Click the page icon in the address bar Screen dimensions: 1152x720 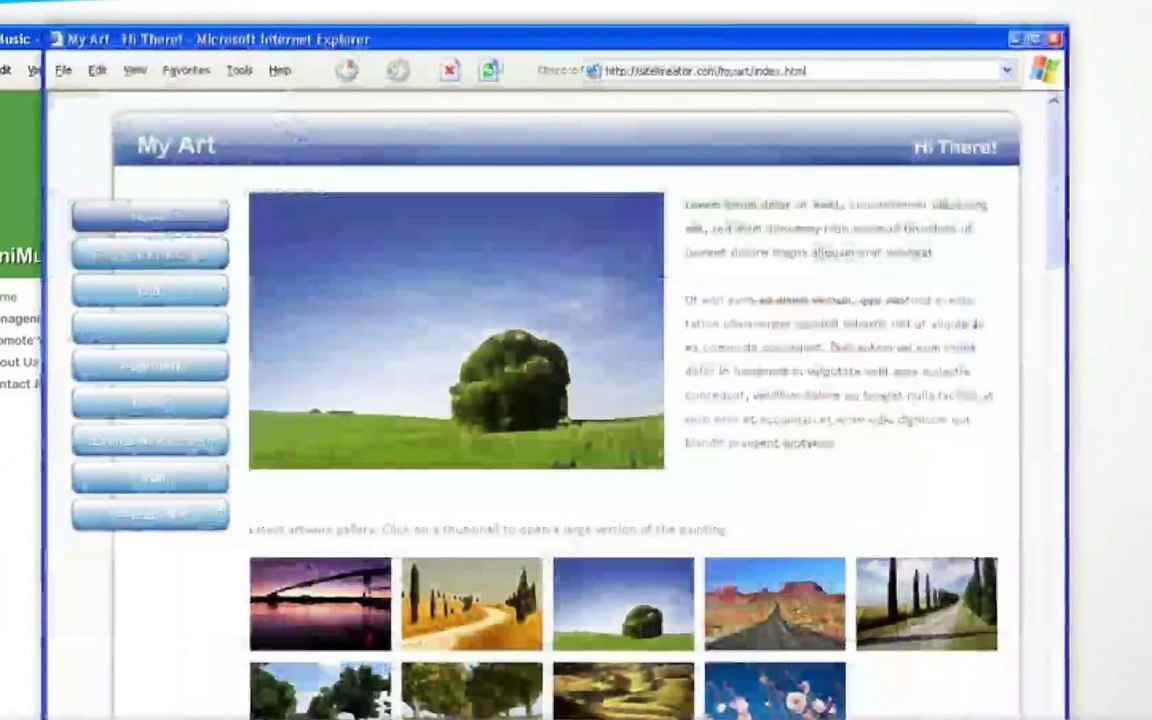click(x=594, y=71)
